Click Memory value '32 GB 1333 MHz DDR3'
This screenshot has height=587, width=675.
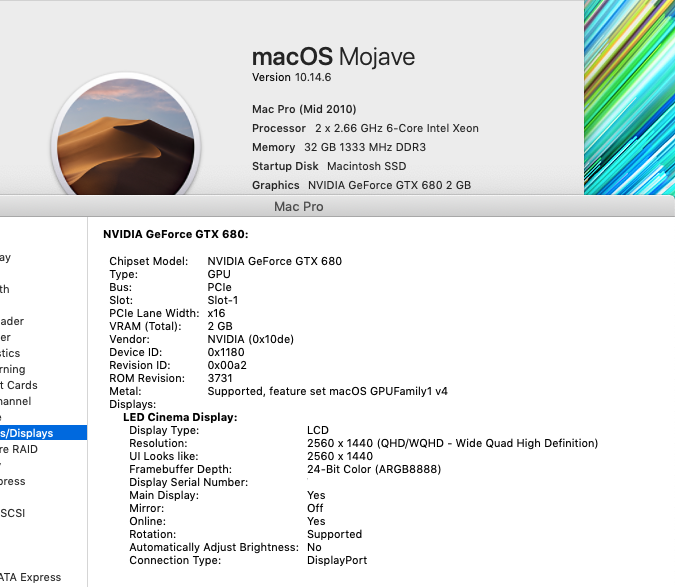pos(365,147)
